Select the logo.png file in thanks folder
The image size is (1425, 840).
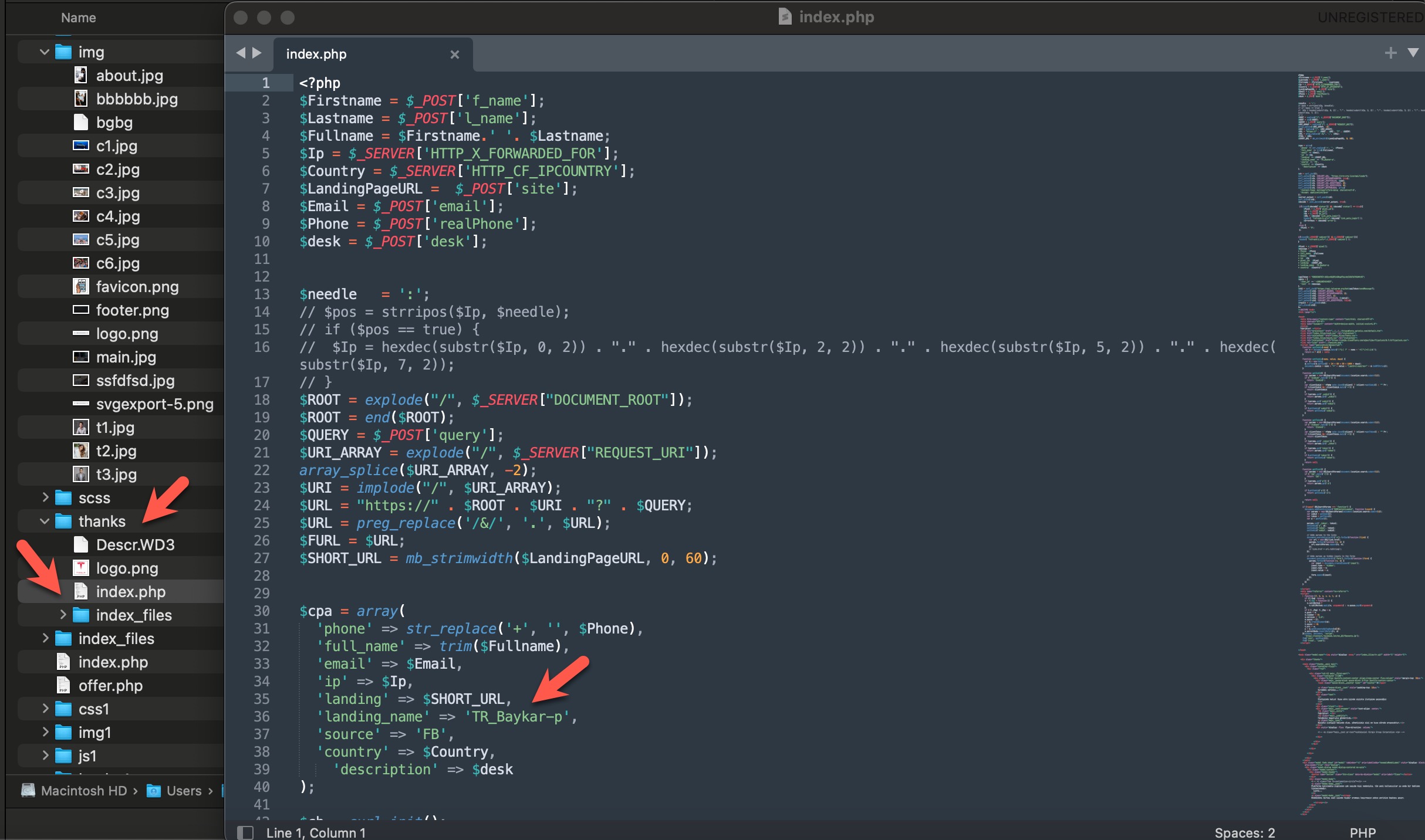click(127, 568)
